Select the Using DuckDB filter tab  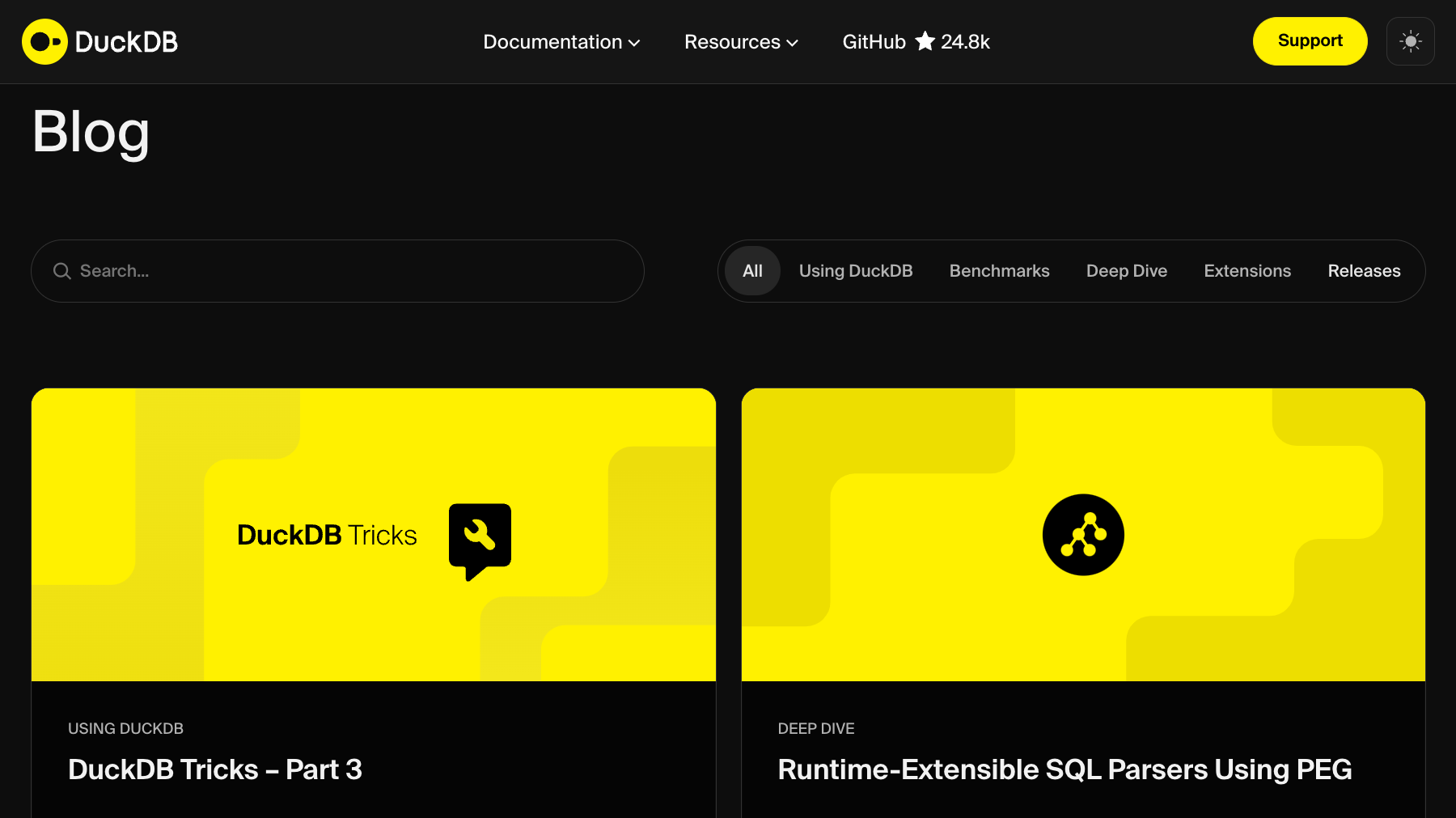(x=856, y=271)
